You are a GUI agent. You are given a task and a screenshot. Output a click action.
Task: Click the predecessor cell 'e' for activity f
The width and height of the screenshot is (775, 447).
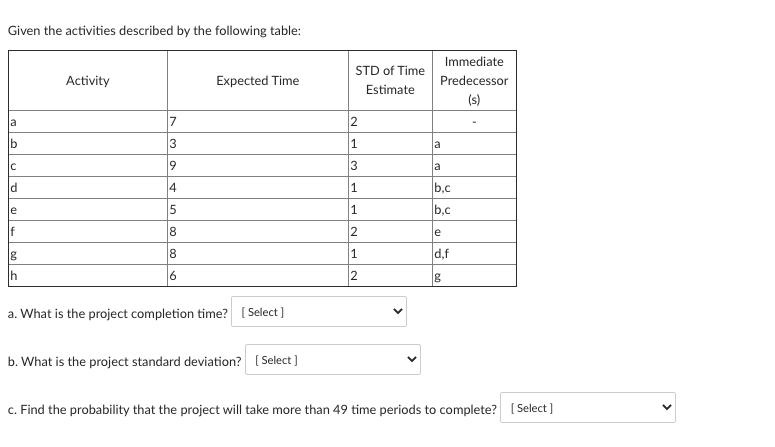click(474, 231)
